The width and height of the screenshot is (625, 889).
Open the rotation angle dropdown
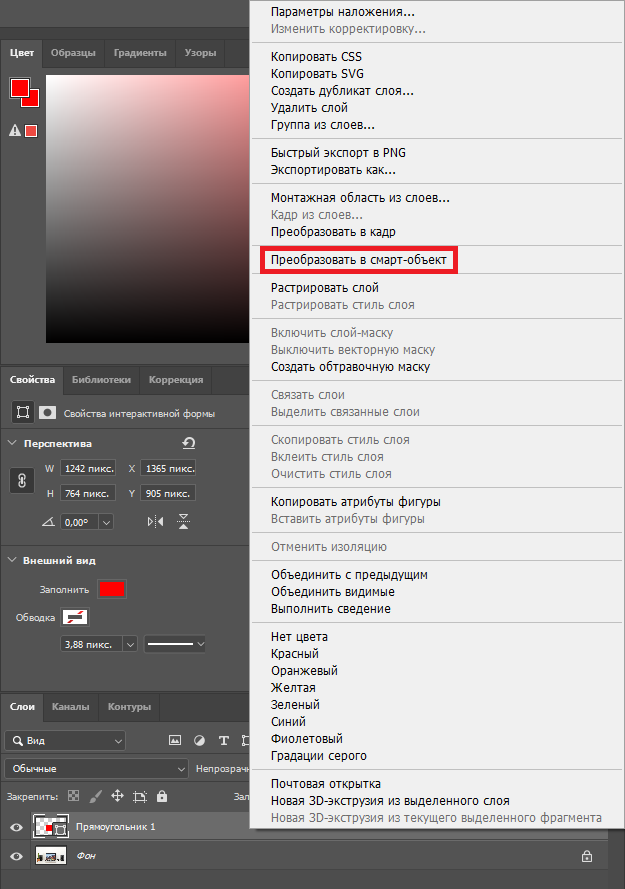[x=106, y=522]
